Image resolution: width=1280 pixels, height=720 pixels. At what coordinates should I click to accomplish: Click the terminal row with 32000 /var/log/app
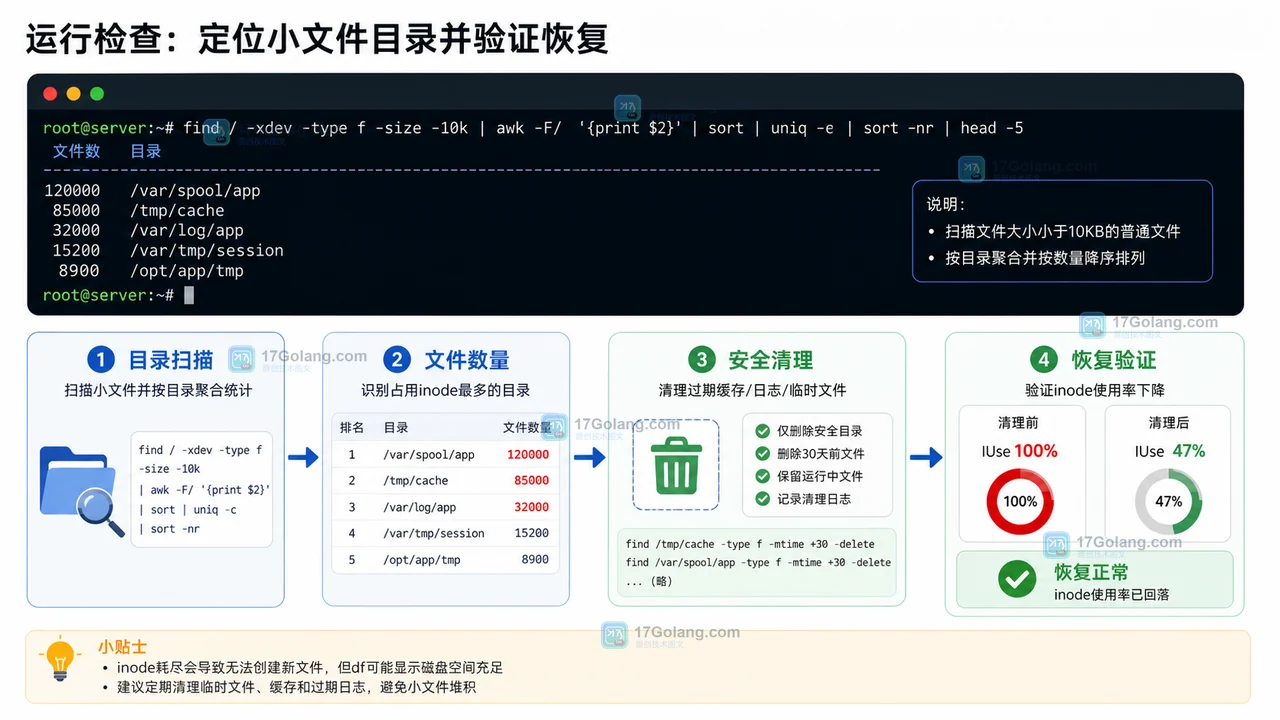pyautogui.click(x=148, y=230)
